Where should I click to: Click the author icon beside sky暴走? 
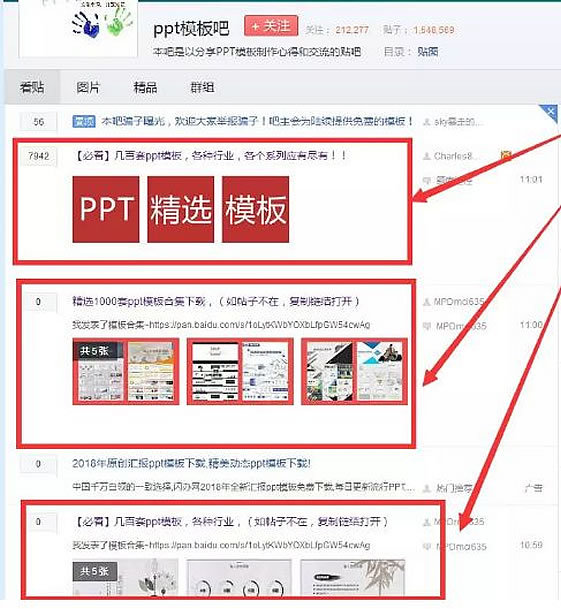point(427,122)
